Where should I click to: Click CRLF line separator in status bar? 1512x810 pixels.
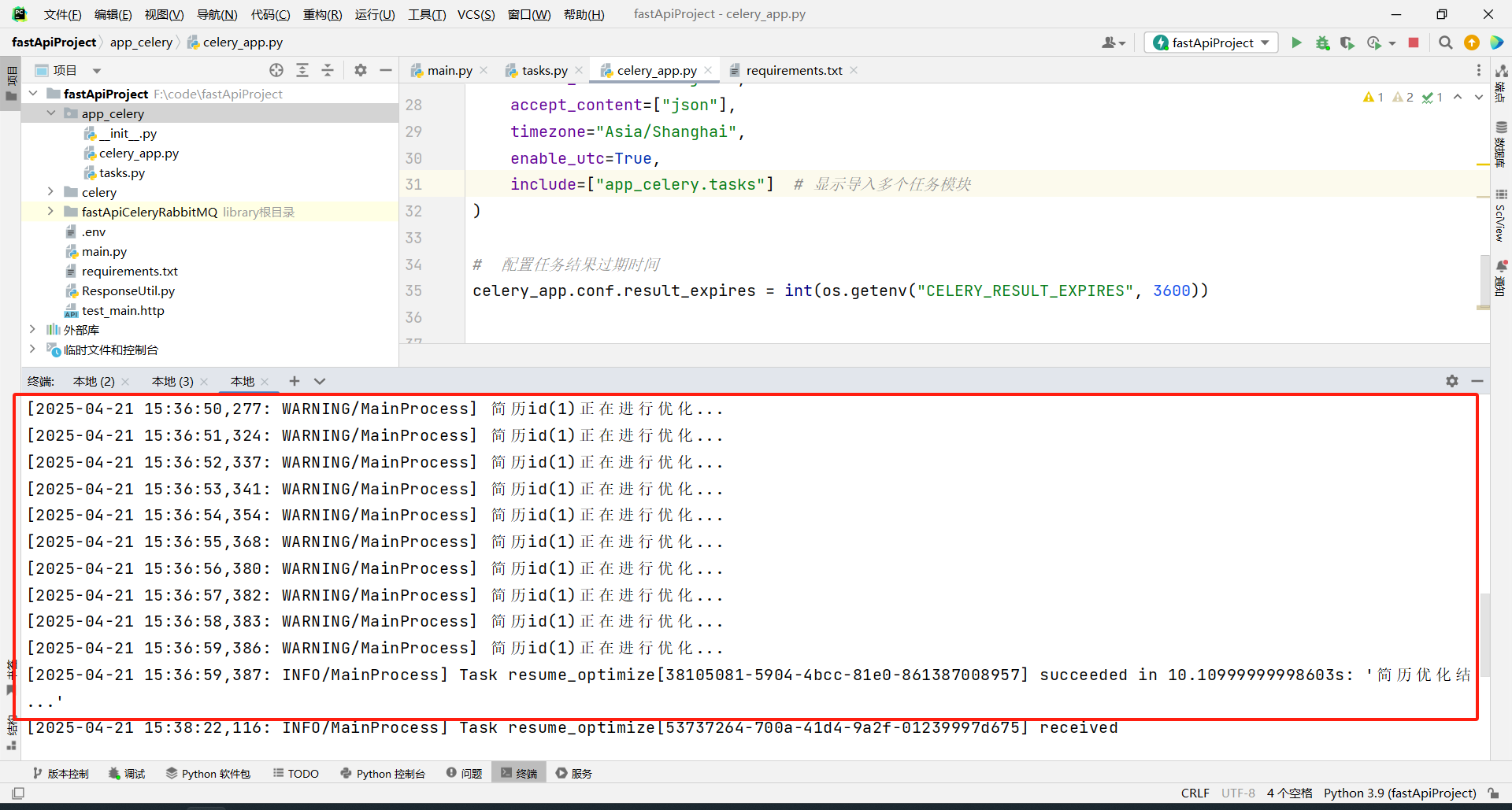[1195, 793]
